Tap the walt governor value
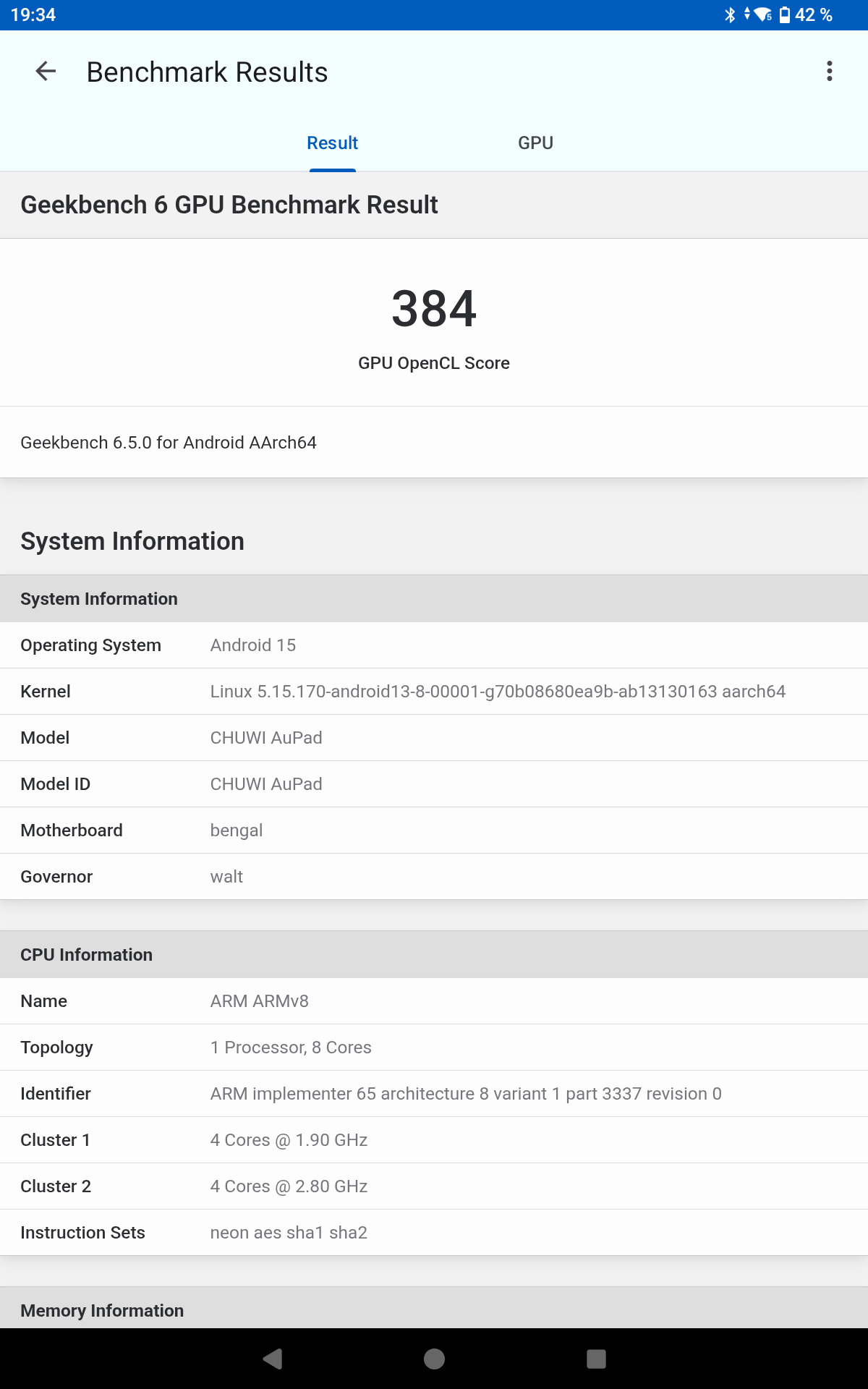This screenshot has width=868, height=1389. click(x=226, y=877)
